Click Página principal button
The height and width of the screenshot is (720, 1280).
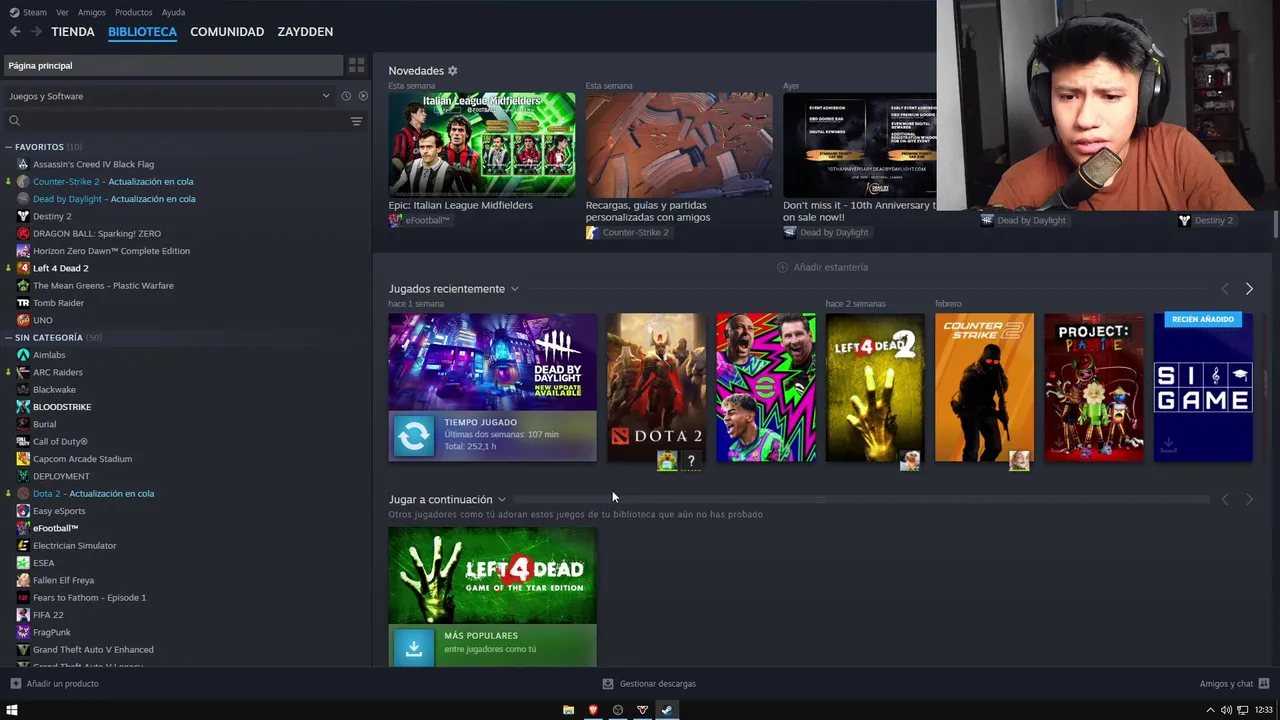(x=172, y=65)
